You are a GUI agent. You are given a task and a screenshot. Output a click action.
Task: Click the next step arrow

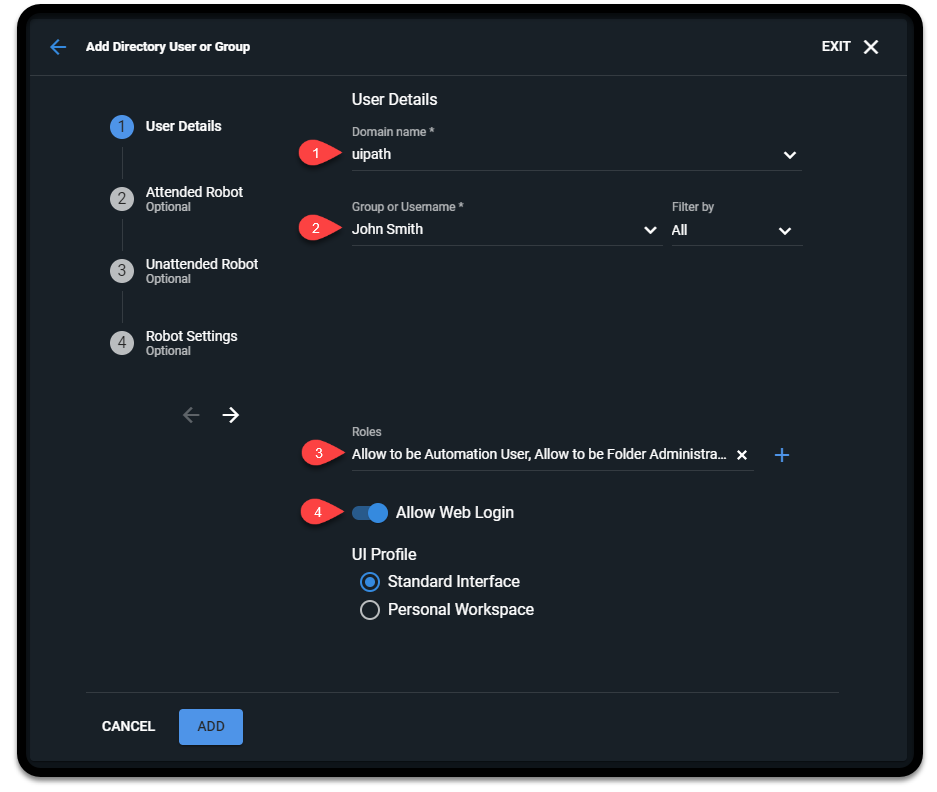pos(231,414)
